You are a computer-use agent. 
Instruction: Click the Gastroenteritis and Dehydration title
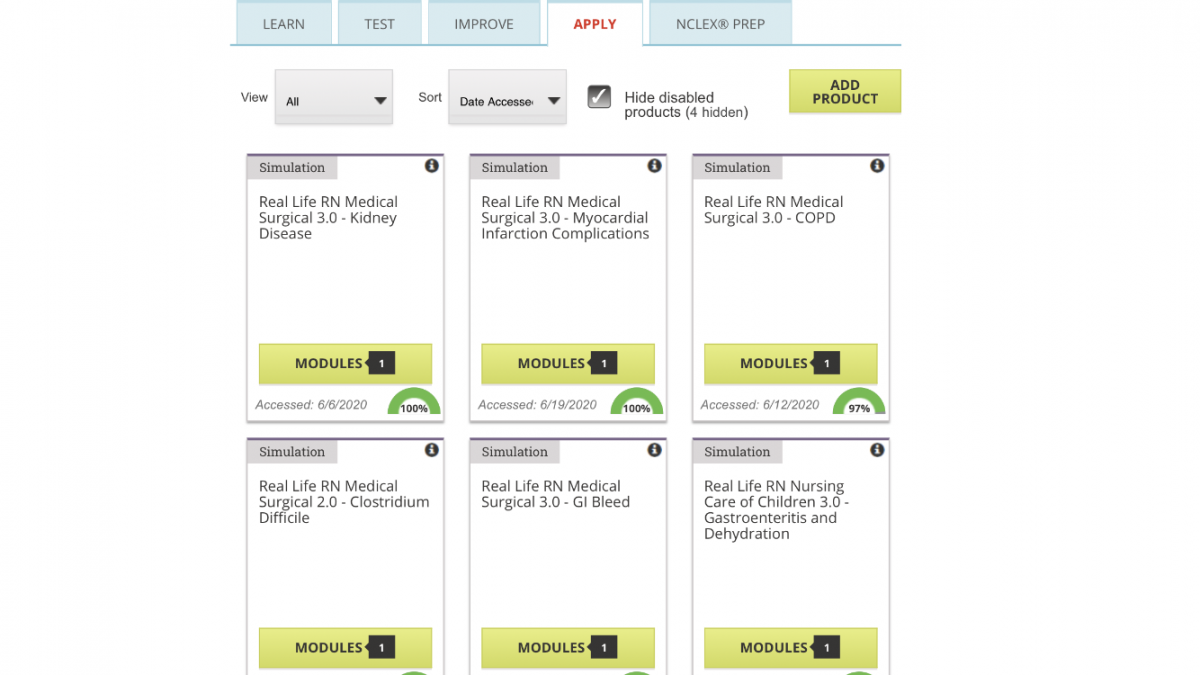(776, 510)
